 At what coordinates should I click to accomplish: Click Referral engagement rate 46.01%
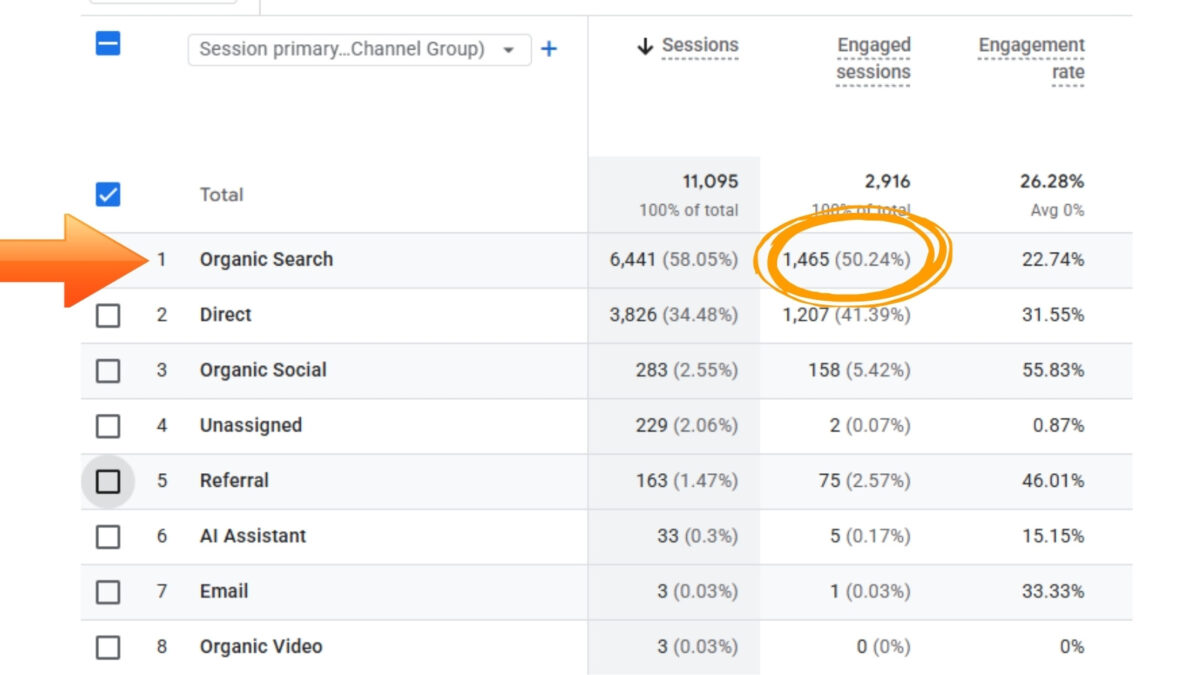pos(1053,481)
